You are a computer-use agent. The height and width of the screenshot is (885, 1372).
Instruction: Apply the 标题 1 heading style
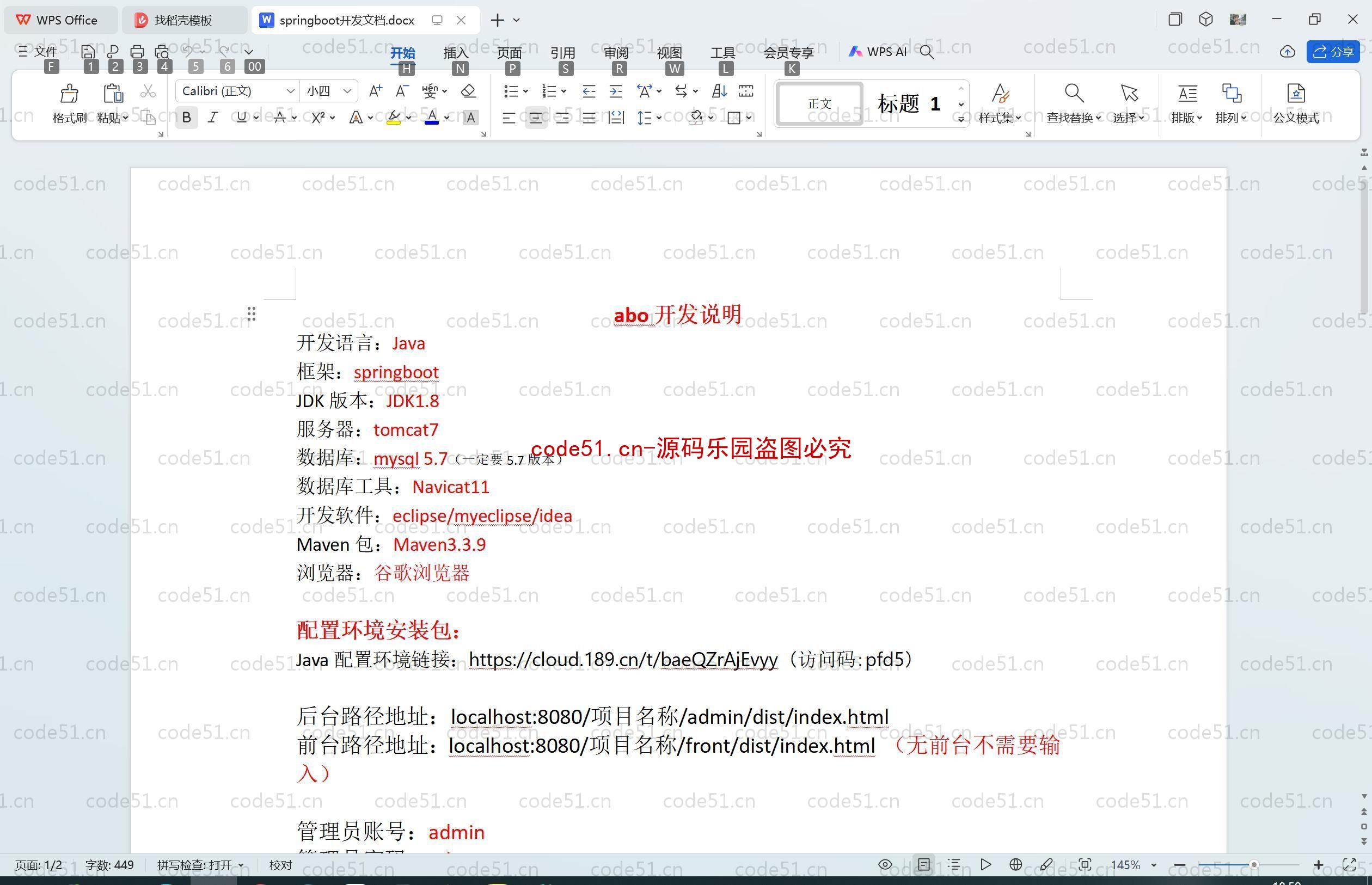coord(909,104)
